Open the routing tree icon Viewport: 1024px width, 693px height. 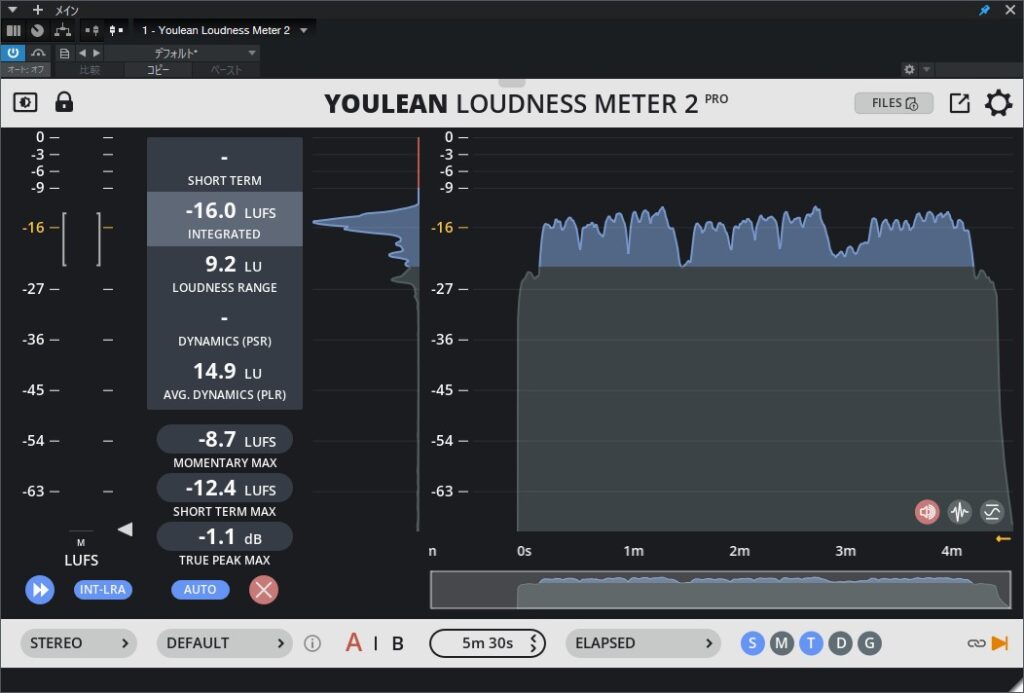click(x=63, y=30)
